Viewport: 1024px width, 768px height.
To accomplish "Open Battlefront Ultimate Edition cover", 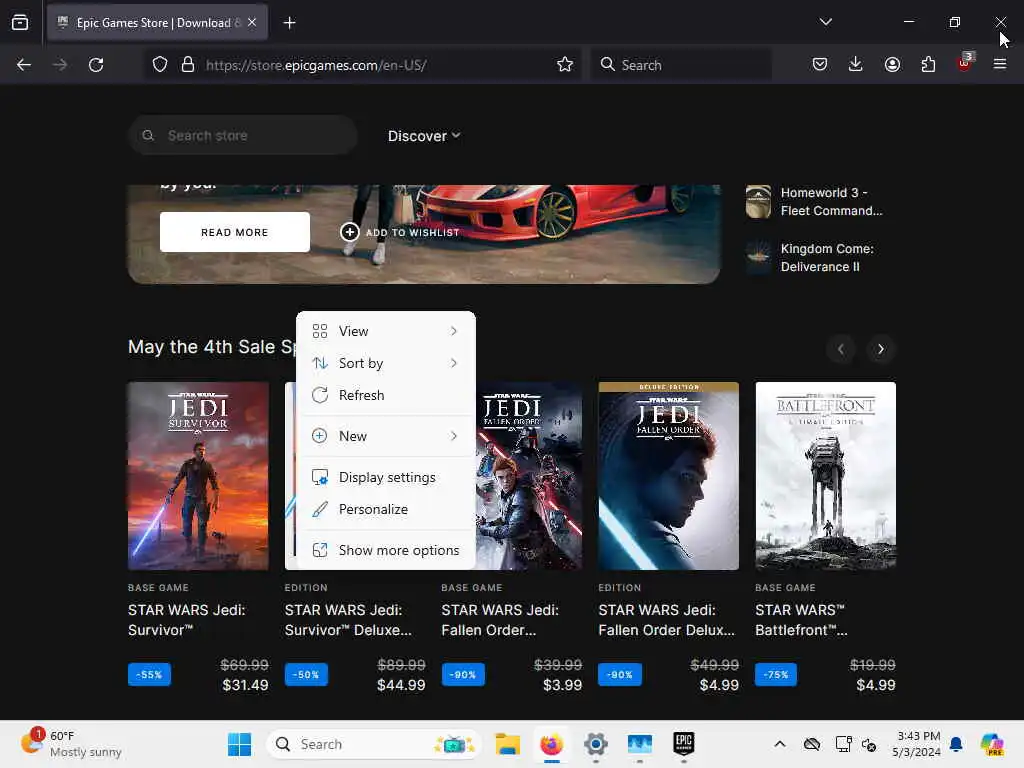I will tap(825, 476).
